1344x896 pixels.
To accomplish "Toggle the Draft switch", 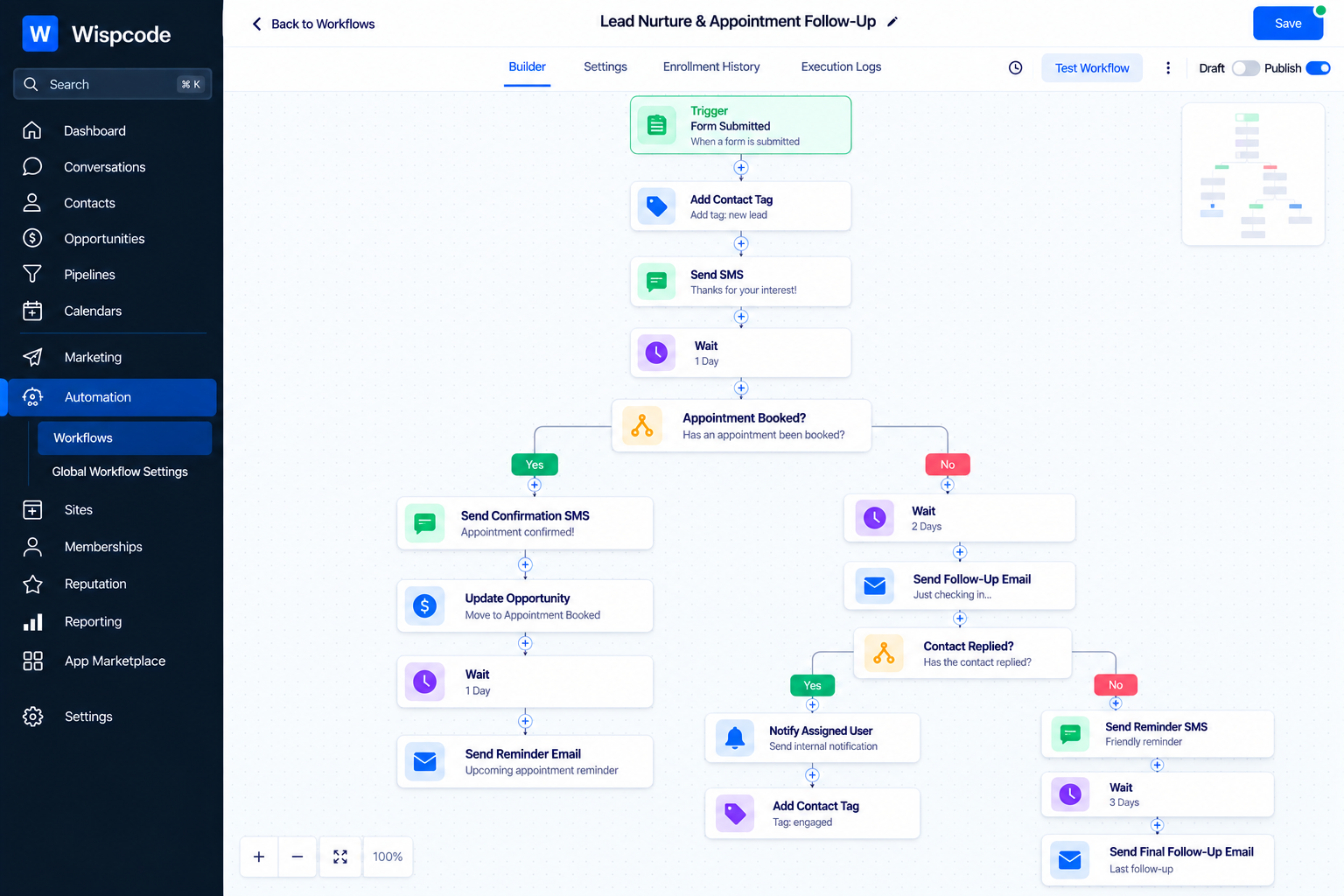I will (1245, 68).
